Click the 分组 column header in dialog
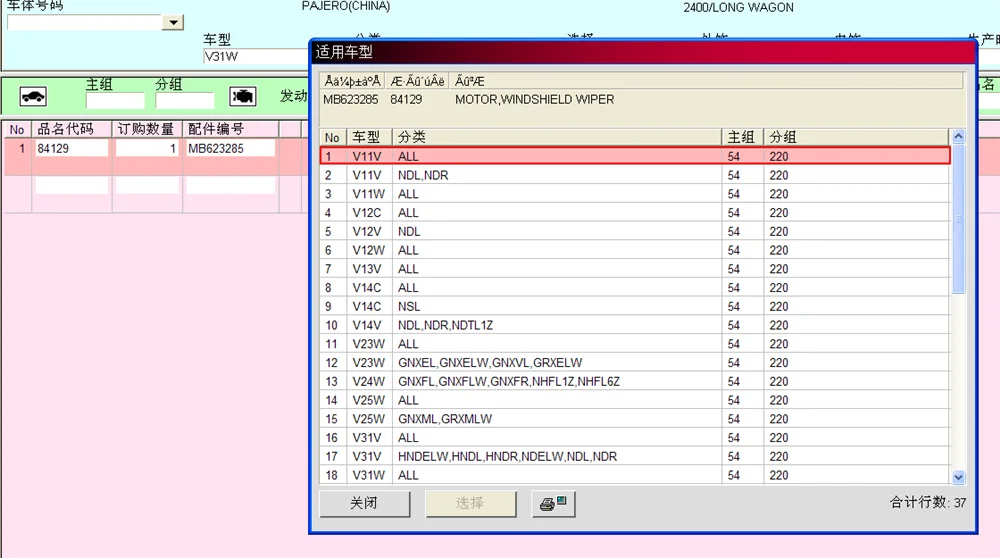Viewport: 1000px width, 558px height. point(857,137)
